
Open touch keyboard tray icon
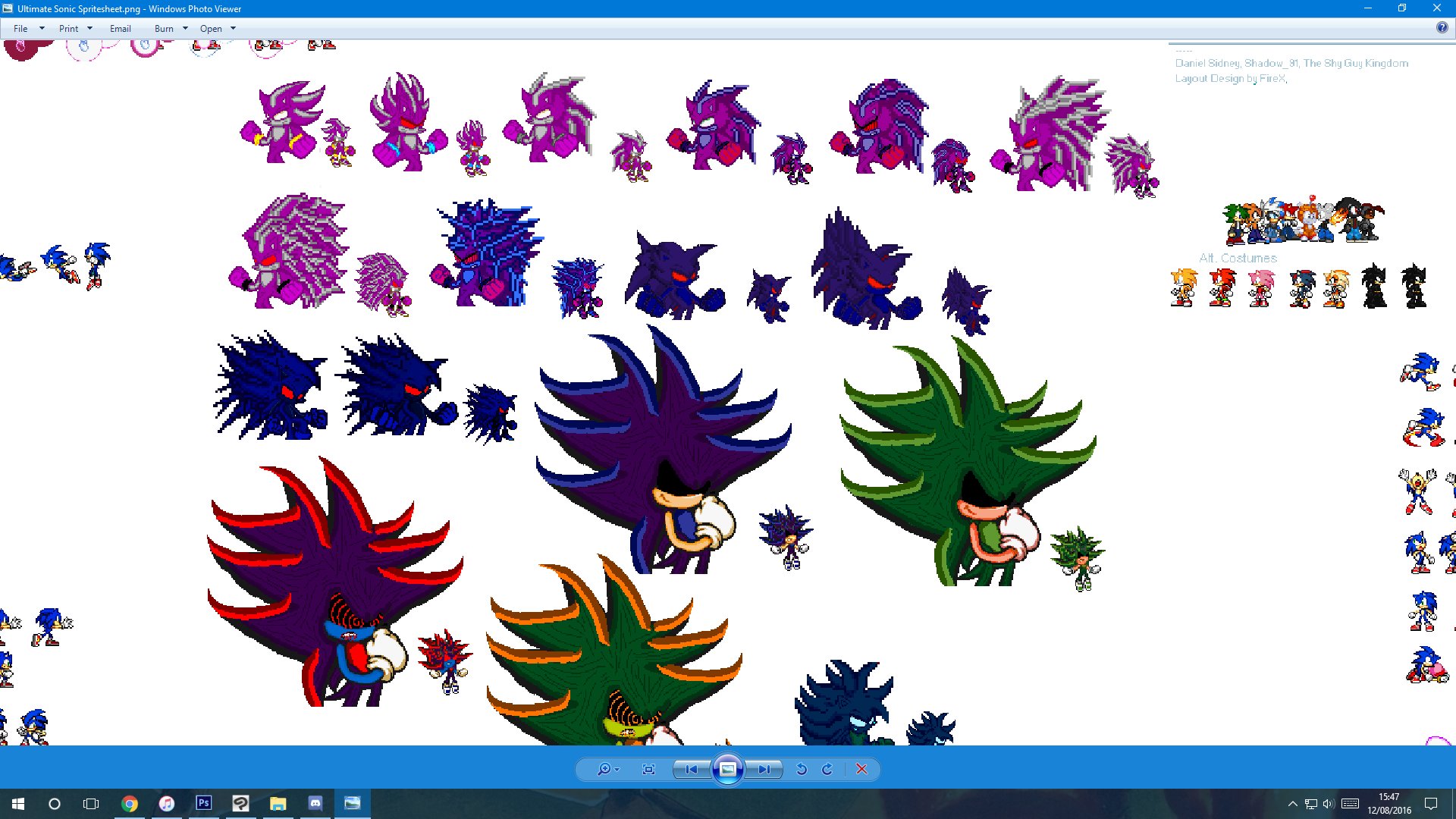pyautogui.click(x=1350, y=804)
